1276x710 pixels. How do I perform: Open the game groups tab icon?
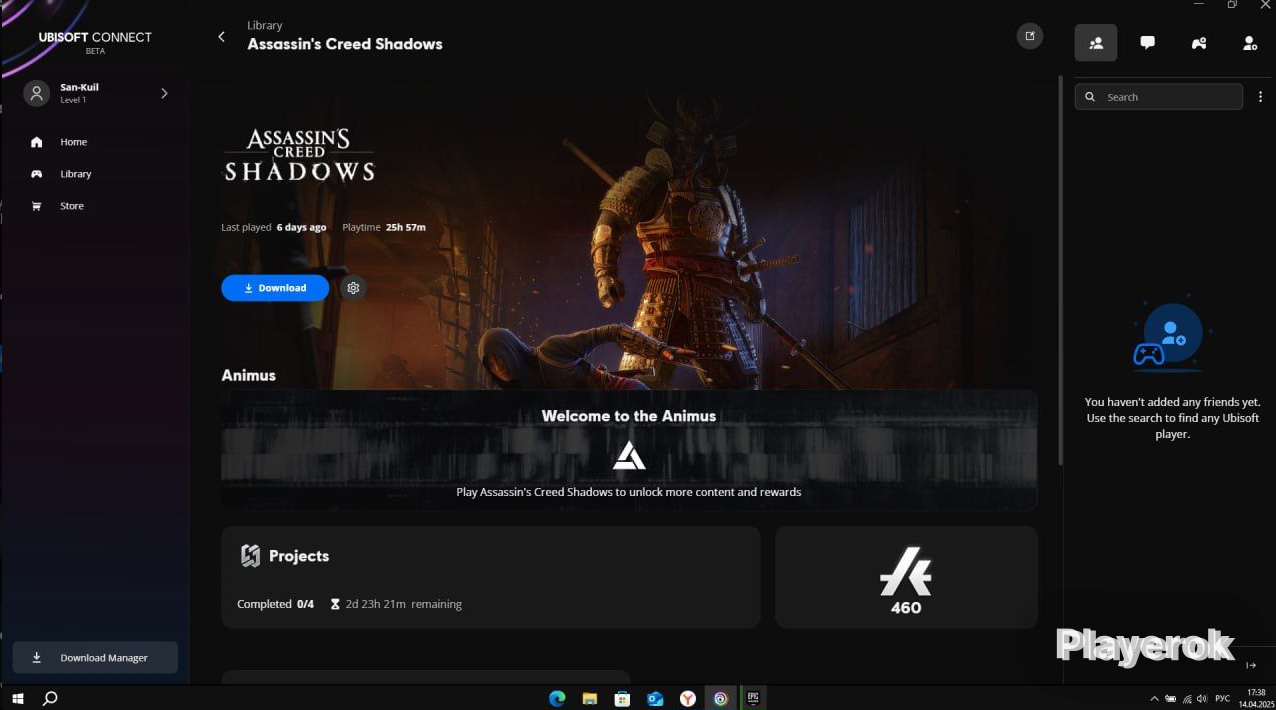pyautogui.click(x=1199, y=43)
